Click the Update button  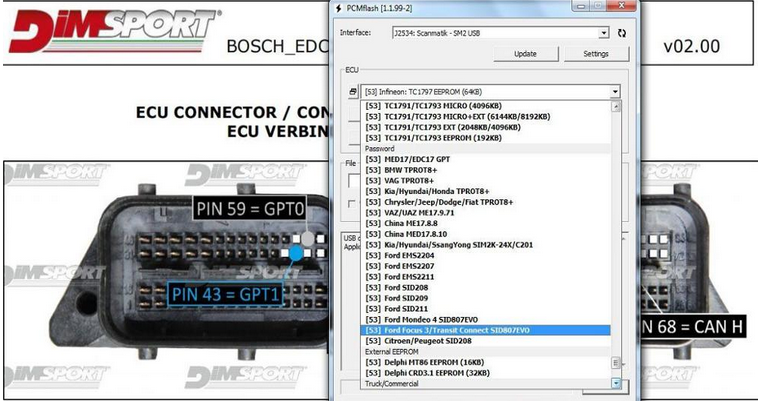(526, 54)
